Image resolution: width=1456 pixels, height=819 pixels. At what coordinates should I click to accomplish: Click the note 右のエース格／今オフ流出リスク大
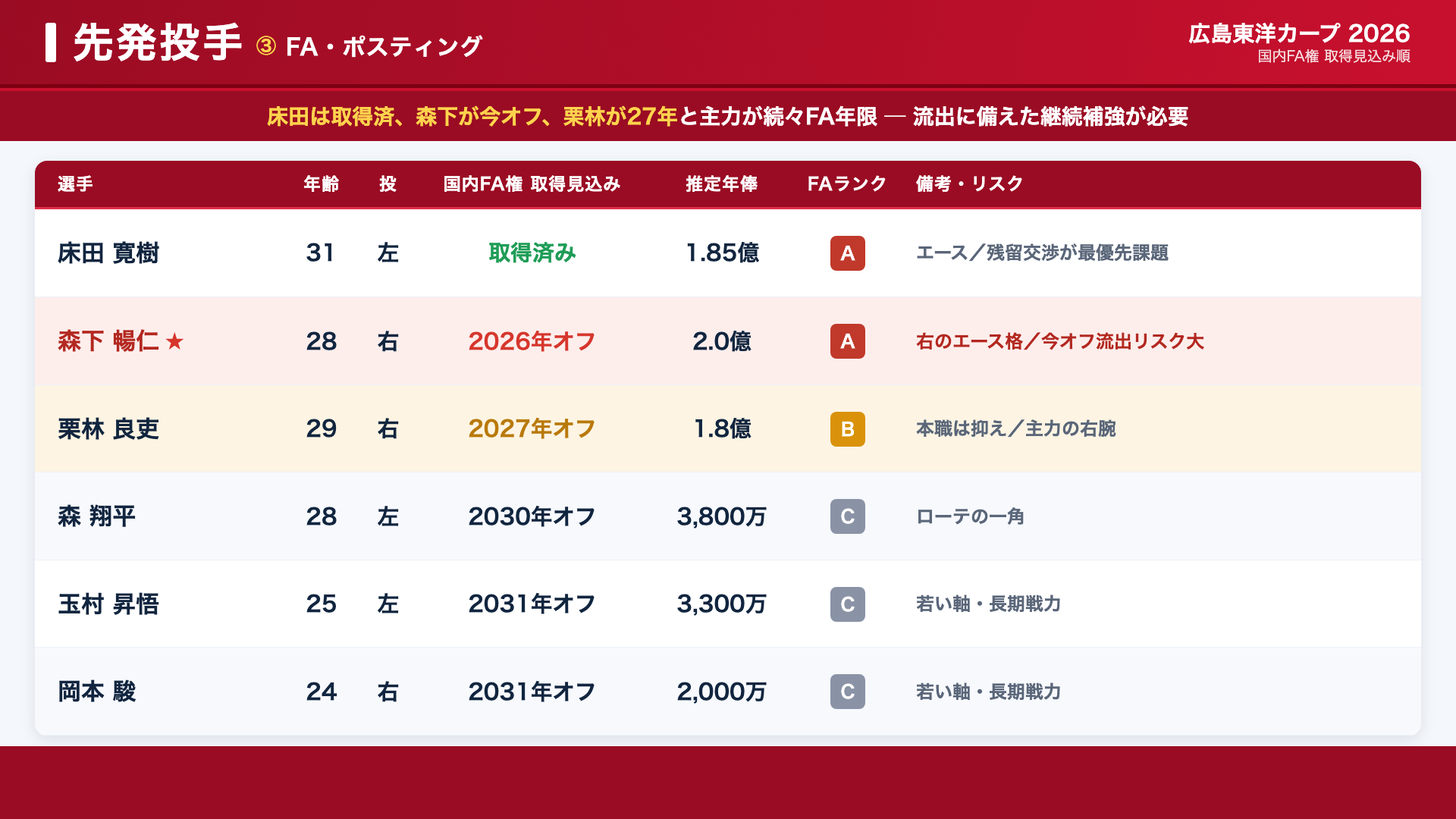[x=1060, y=341]
